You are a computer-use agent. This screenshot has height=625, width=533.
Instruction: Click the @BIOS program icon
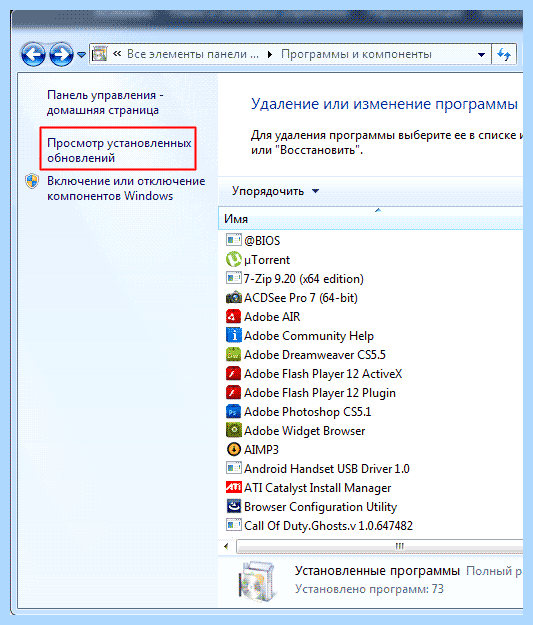click(234, 240)
